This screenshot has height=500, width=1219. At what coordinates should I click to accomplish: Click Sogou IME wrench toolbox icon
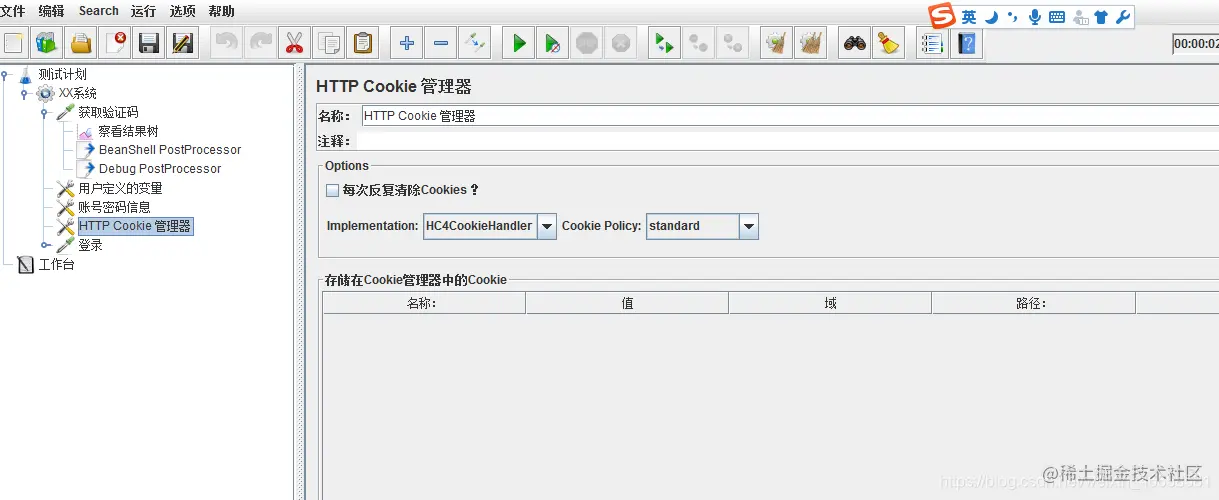point(1122,17)
